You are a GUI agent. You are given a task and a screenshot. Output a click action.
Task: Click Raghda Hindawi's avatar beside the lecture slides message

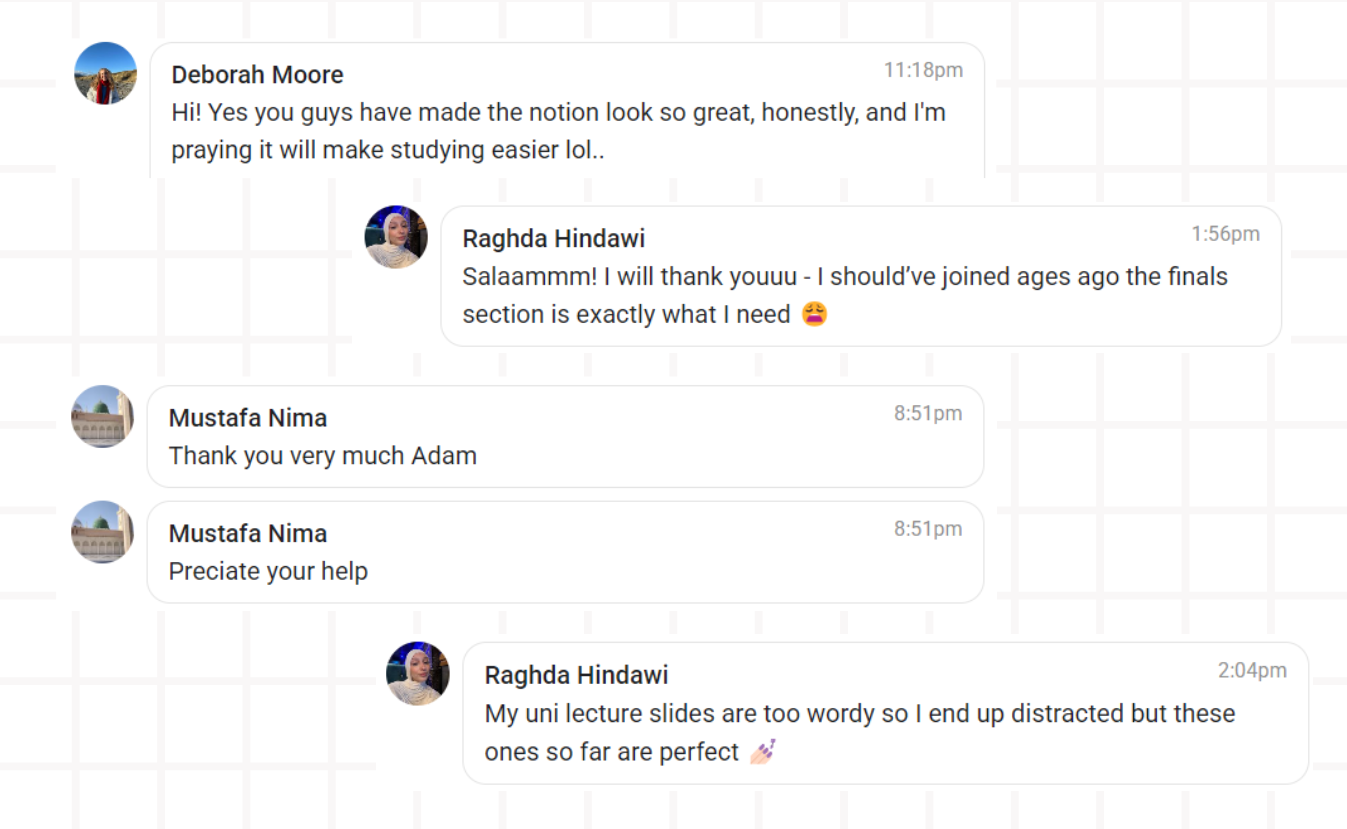point(418,673)
